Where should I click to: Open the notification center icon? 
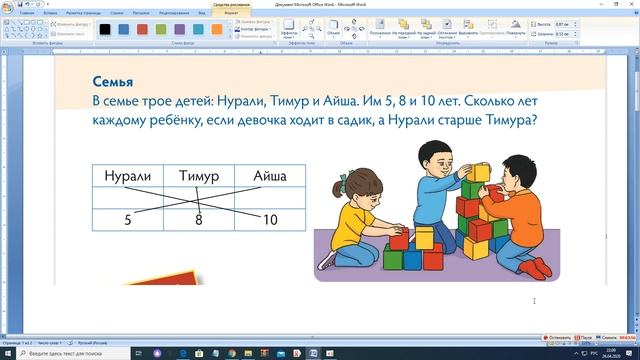[629, 353]
